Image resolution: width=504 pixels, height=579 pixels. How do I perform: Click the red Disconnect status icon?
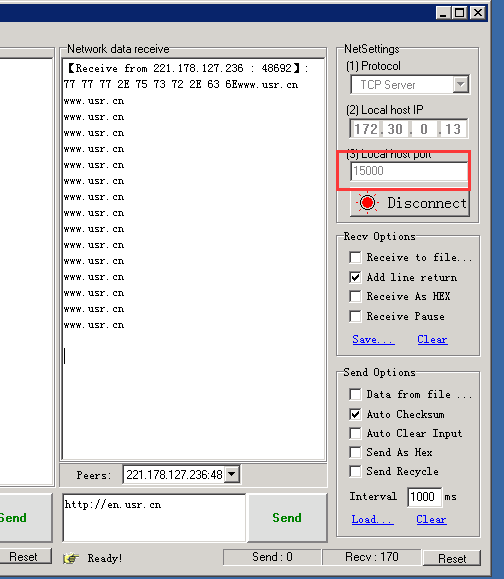pyautogui.click(x=367, y=202)
